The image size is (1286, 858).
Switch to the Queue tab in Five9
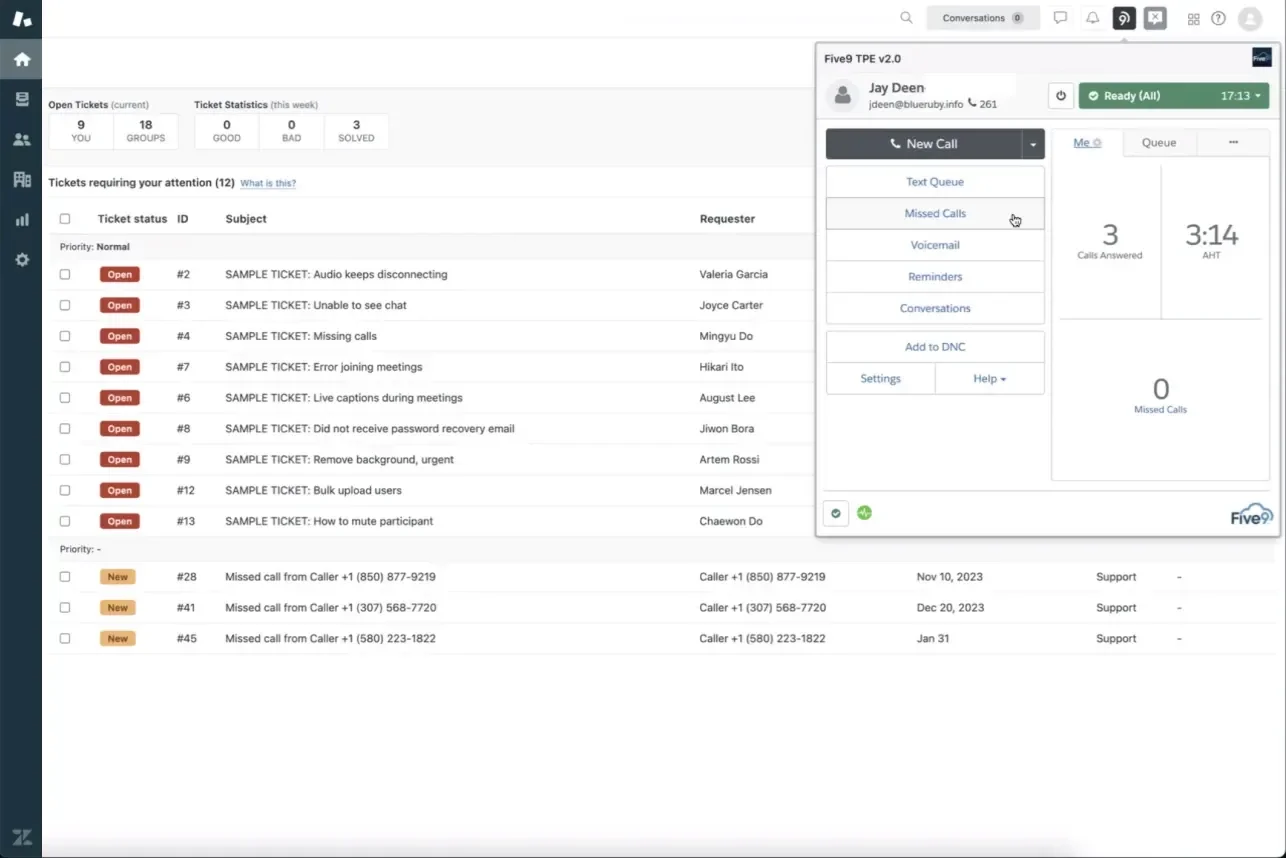coord(1158,142)
